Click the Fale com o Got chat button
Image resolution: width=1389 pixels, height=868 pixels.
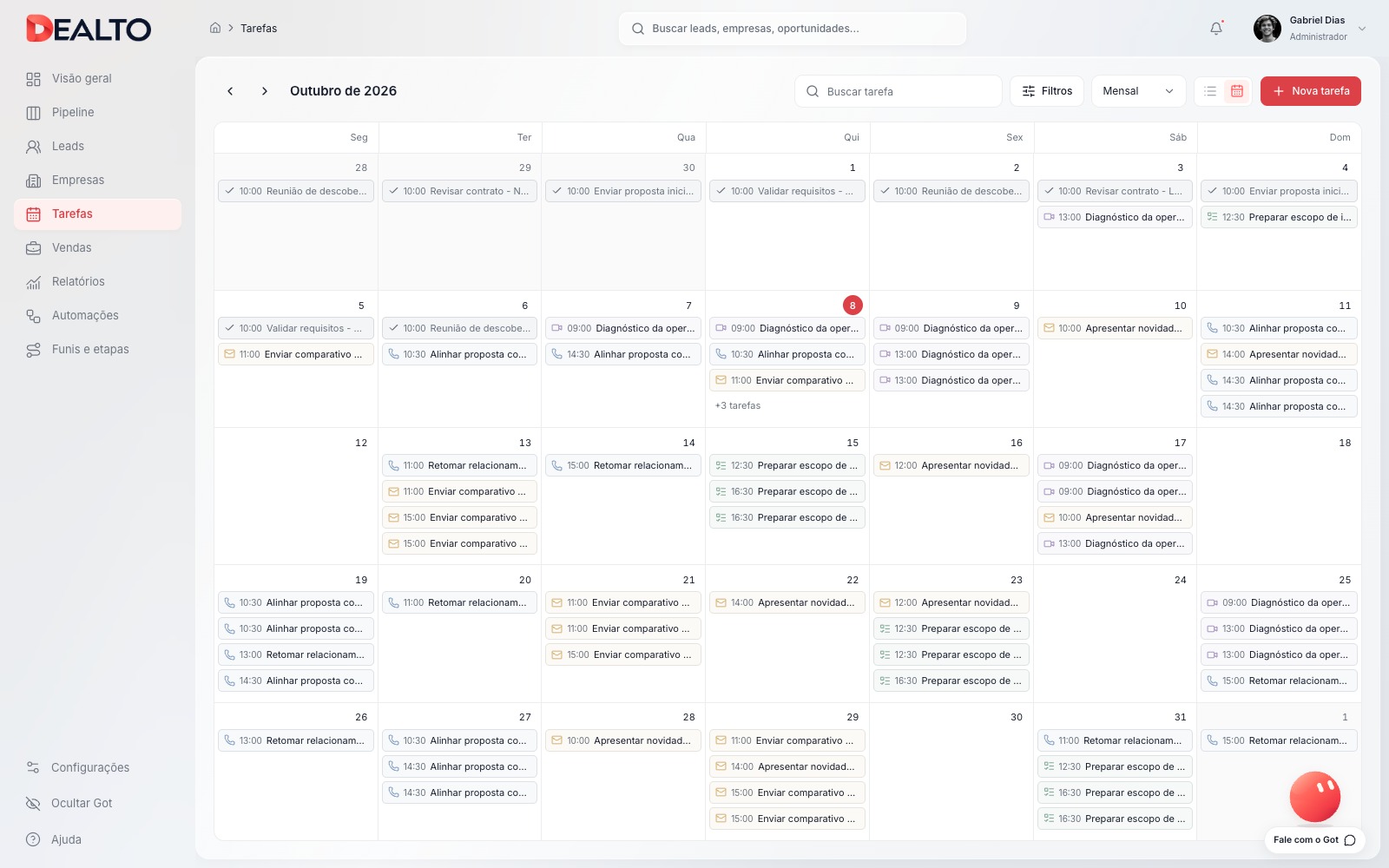1314,840
